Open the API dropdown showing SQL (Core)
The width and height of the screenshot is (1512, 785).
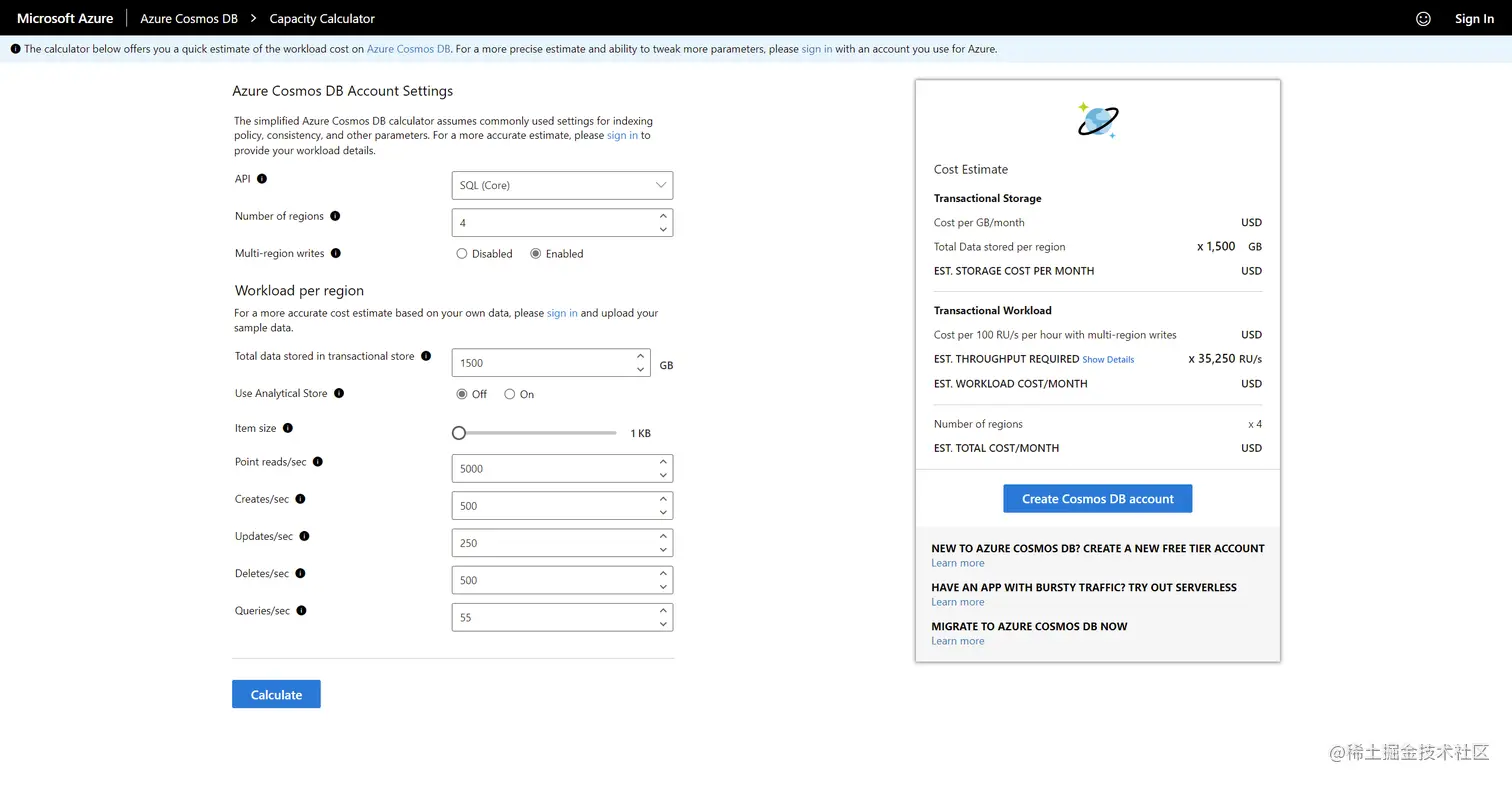(x=562, y=185)
